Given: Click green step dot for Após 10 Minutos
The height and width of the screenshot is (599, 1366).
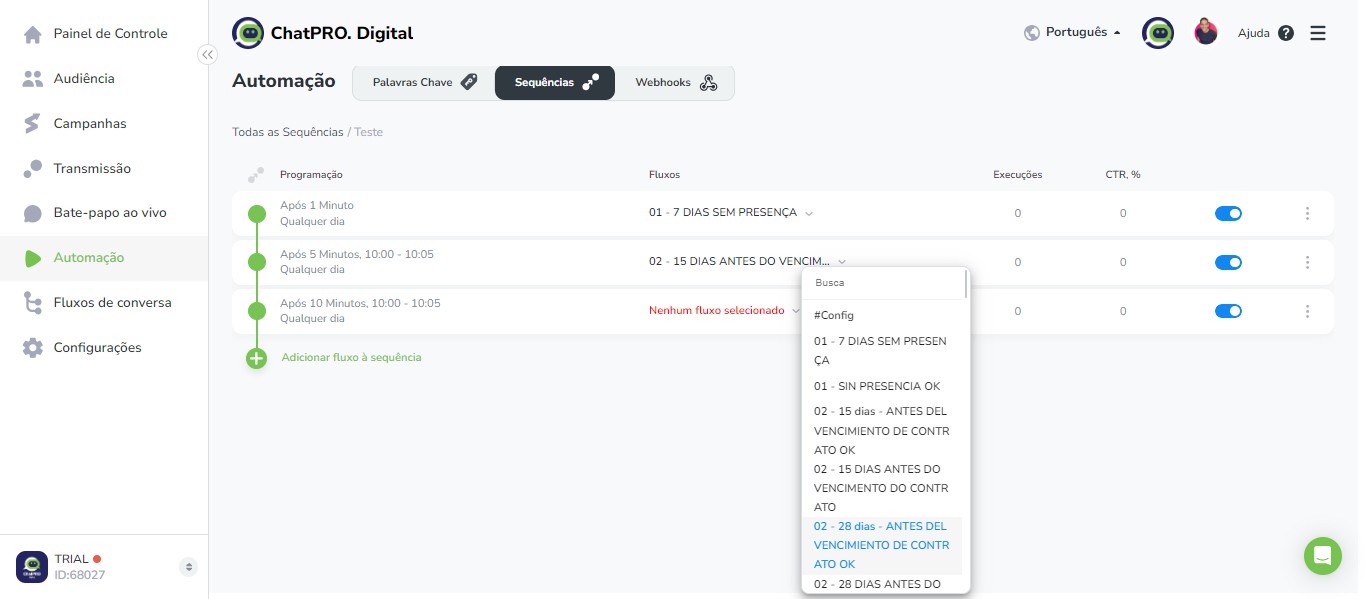Looking at the screenshot, I should point(257,311).
